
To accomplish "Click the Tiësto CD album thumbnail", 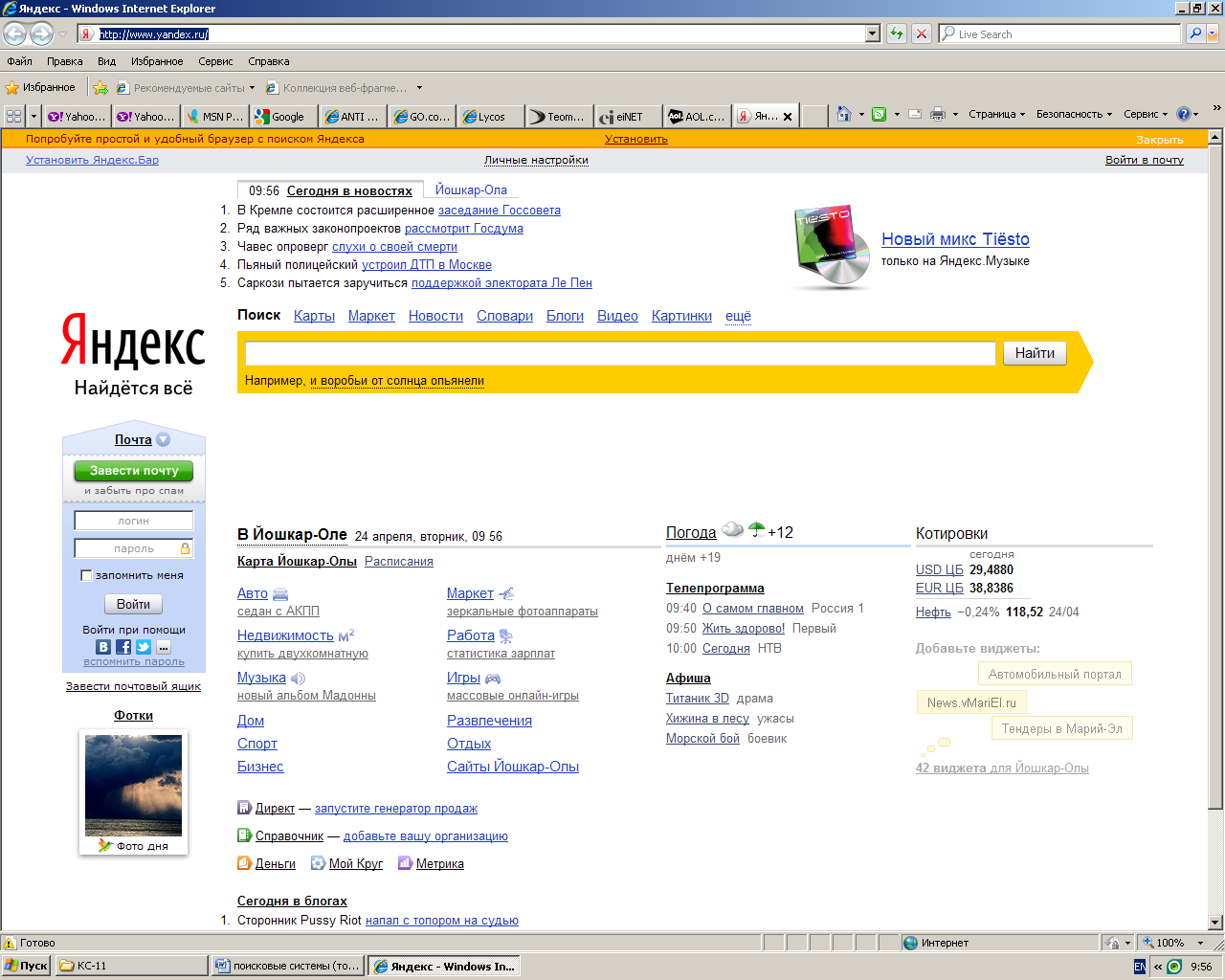I will (831, 247).
